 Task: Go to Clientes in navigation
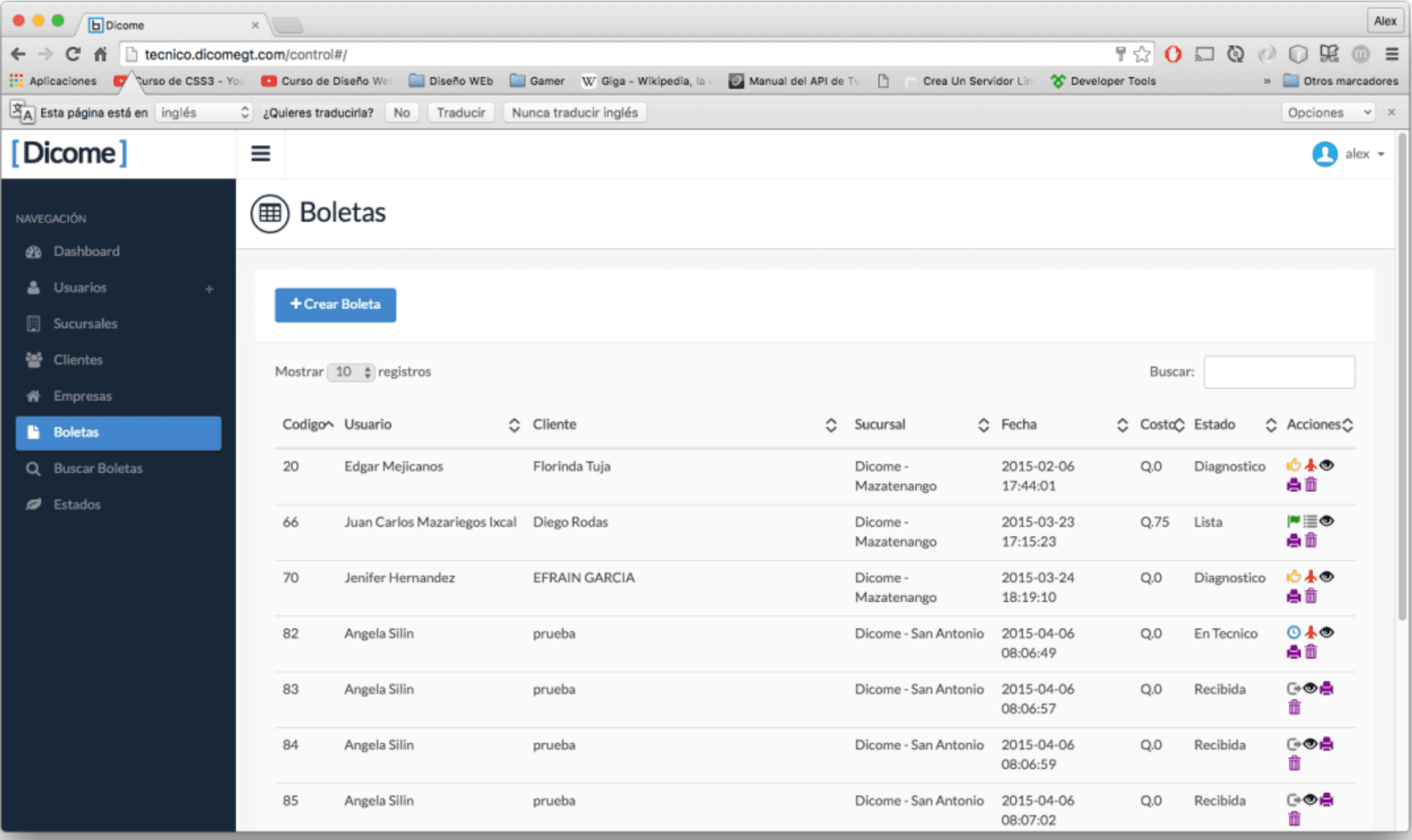[x=78, y=360]
